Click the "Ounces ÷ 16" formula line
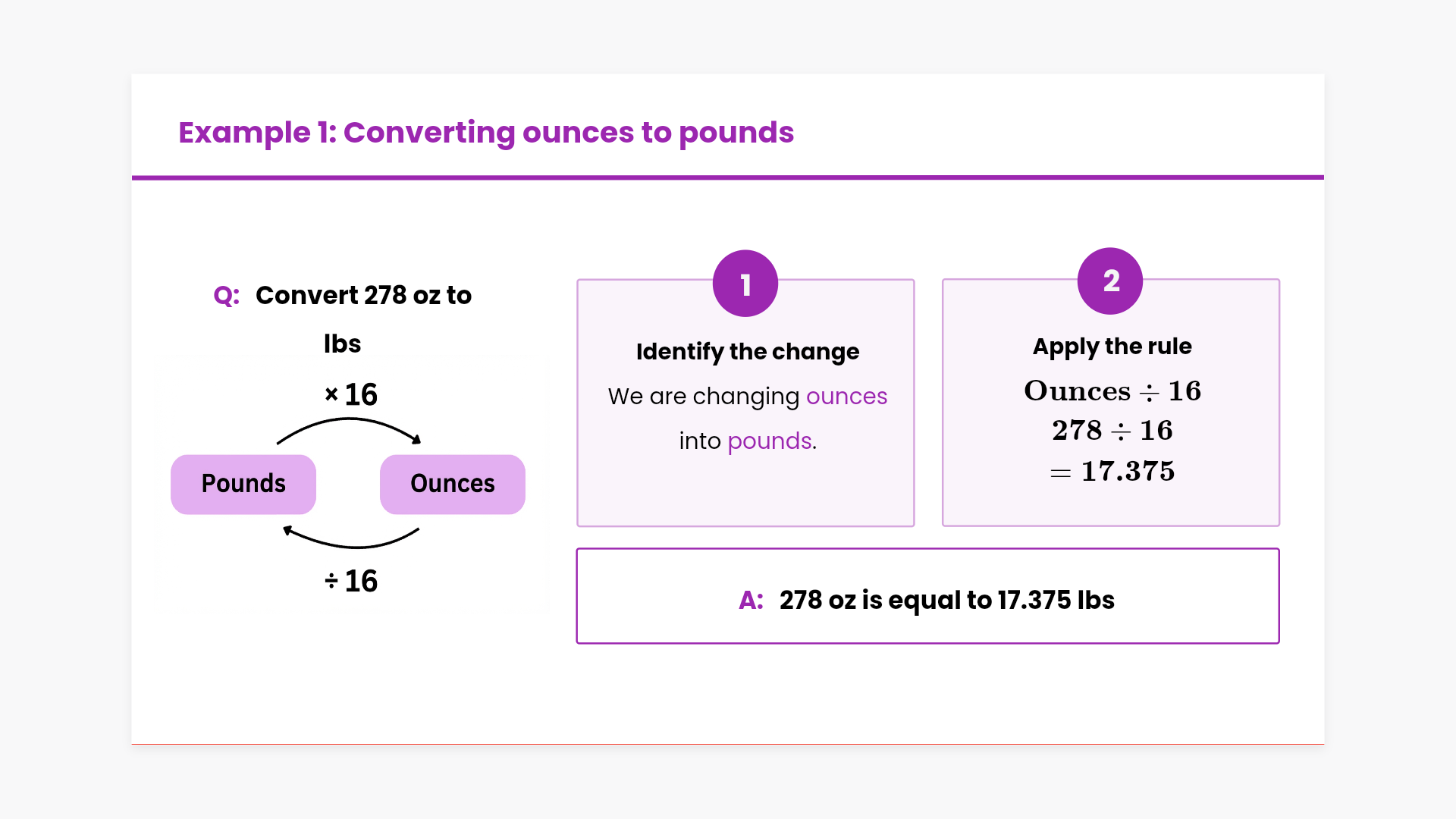 pos(1112,391)
